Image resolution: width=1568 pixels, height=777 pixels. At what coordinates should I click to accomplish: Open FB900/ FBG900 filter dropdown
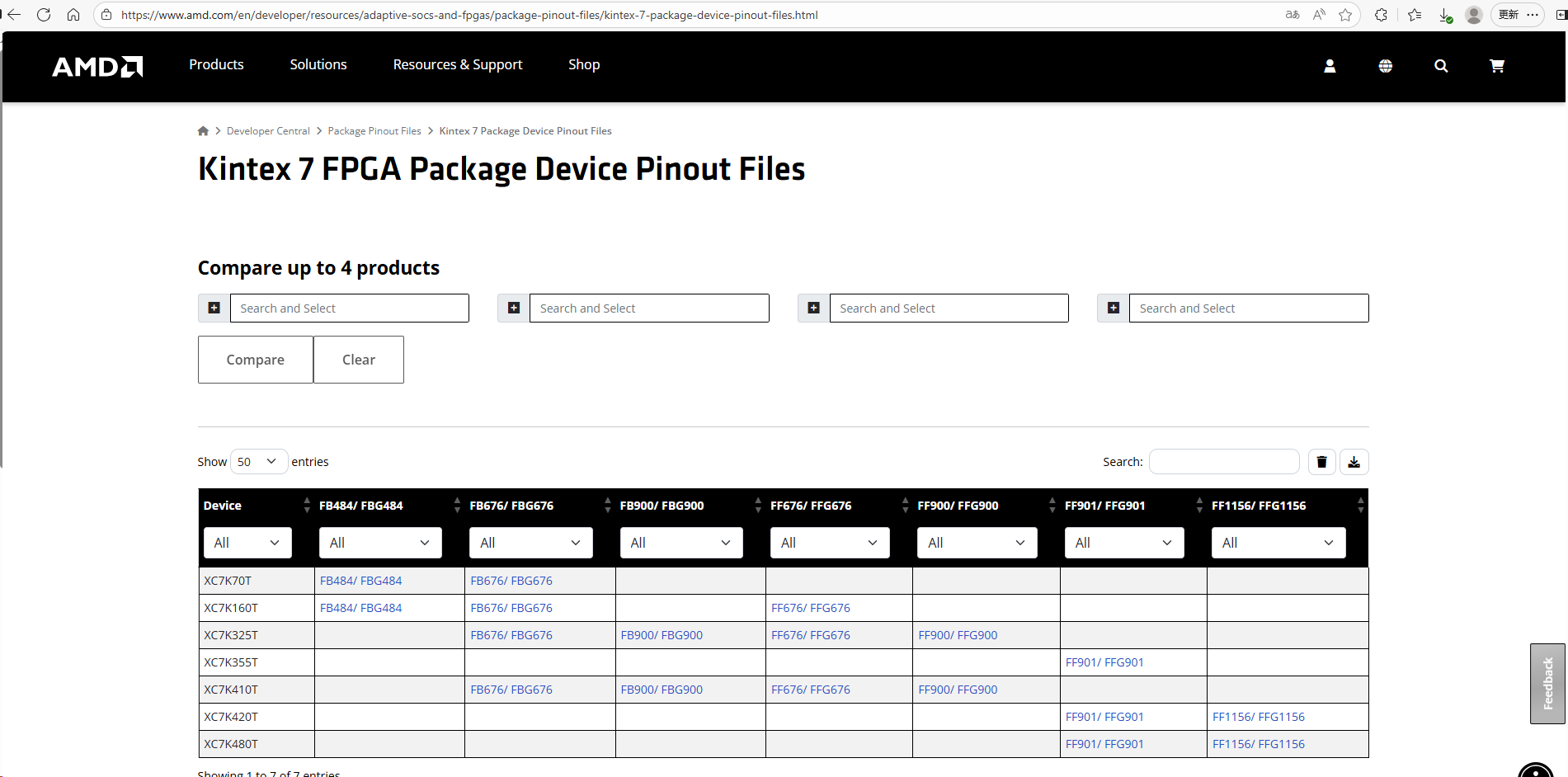(x=681, y=543)
